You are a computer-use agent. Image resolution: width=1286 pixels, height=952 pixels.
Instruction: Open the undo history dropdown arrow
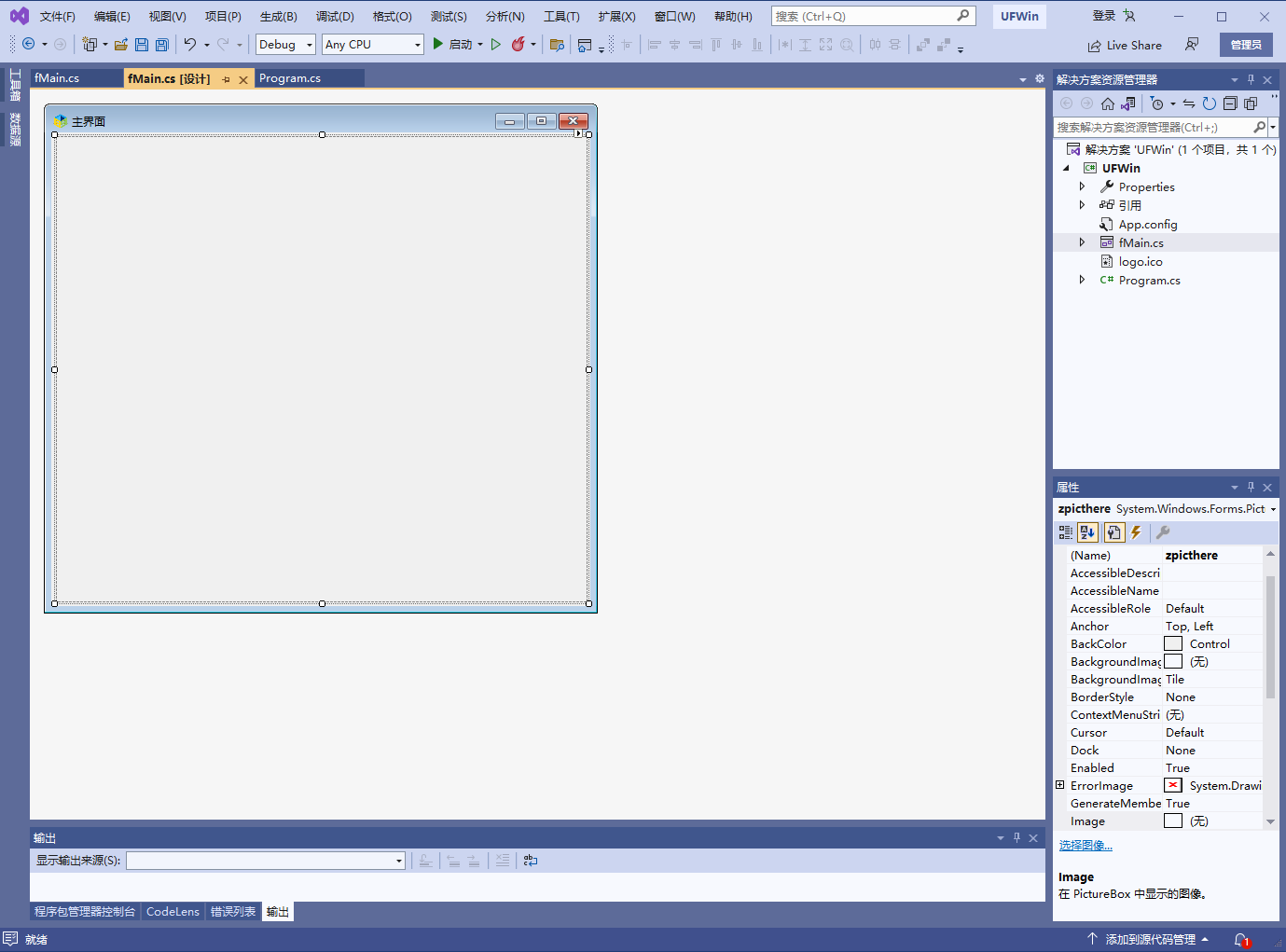207,45
